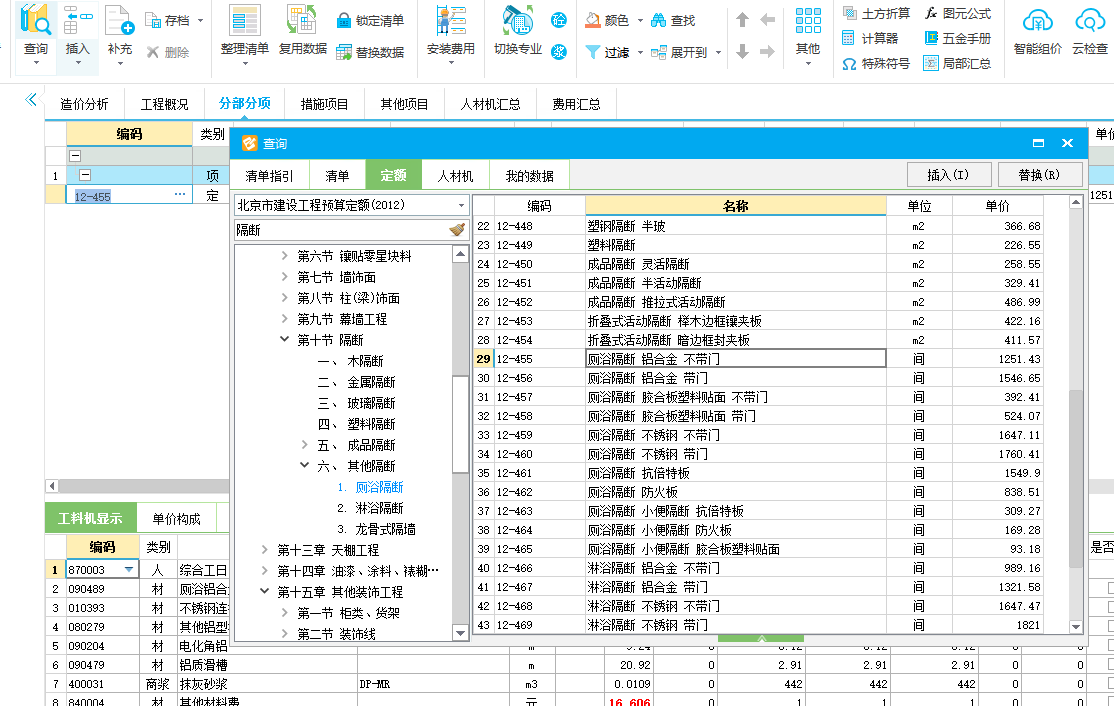Open 土方折算 tool
The width and height of the screenshot is (1114, 706).
tap(876, 13)
